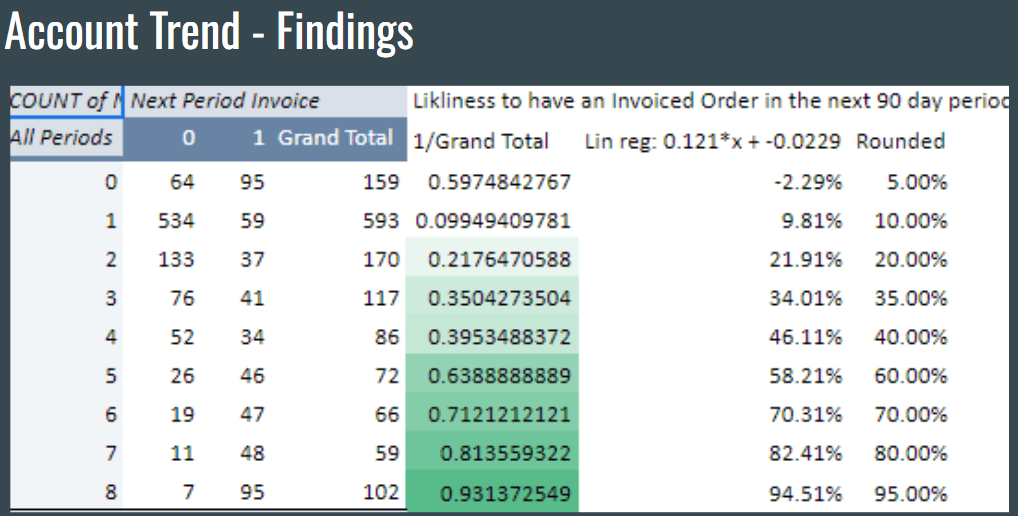
Task: Select the Grand Total value 593
Action: tap(381, 221)
